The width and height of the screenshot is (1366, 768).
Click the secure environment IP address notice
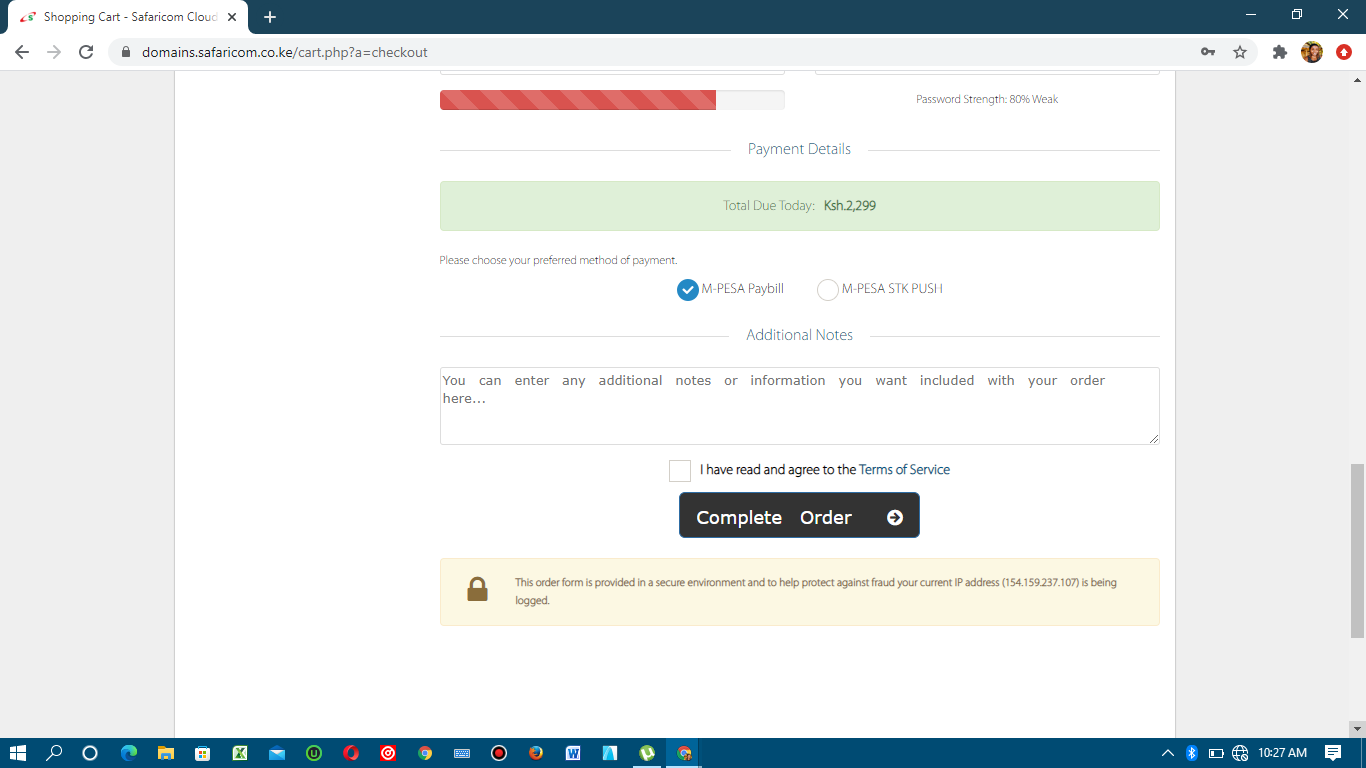800,592
